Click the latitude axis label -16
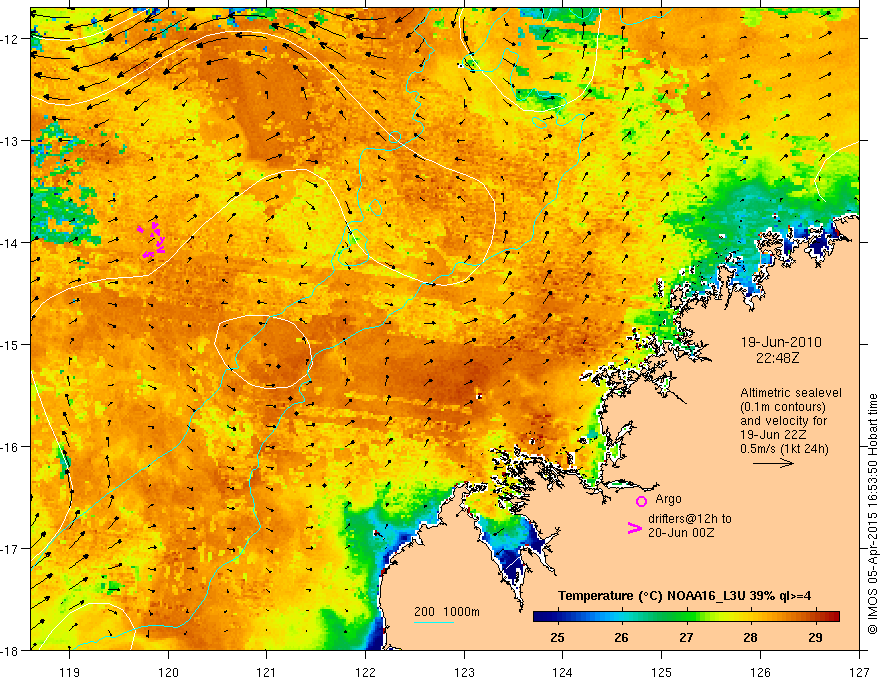The image size is (880, 680). pos(11,447)
